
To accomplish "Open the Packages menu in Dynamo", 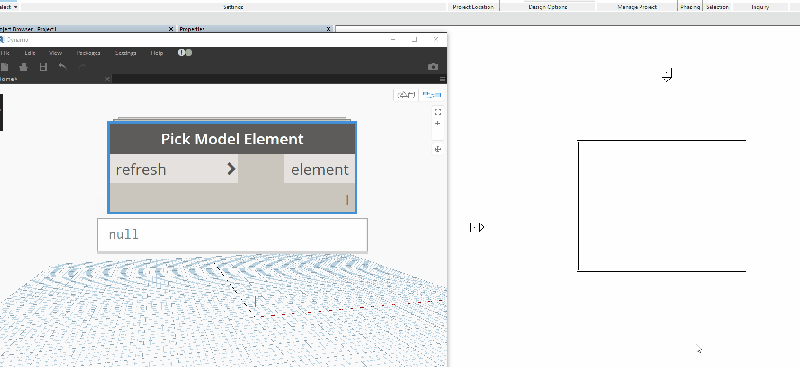I will pyautogui.click(x=88, y=53).
